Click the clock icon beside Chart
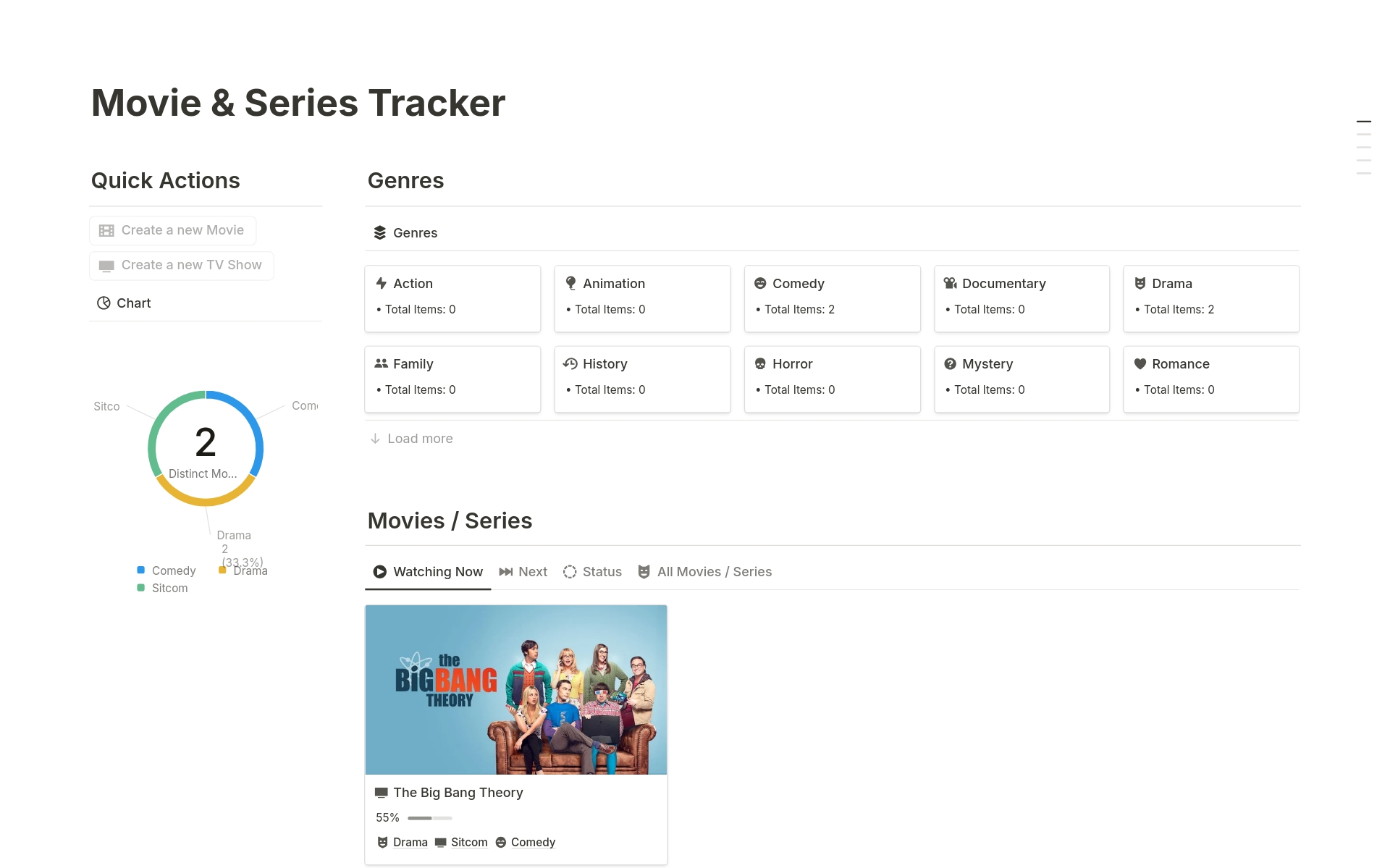Image resolution: width=1390 pixels, height=868 pixels. tap(104, 303)
